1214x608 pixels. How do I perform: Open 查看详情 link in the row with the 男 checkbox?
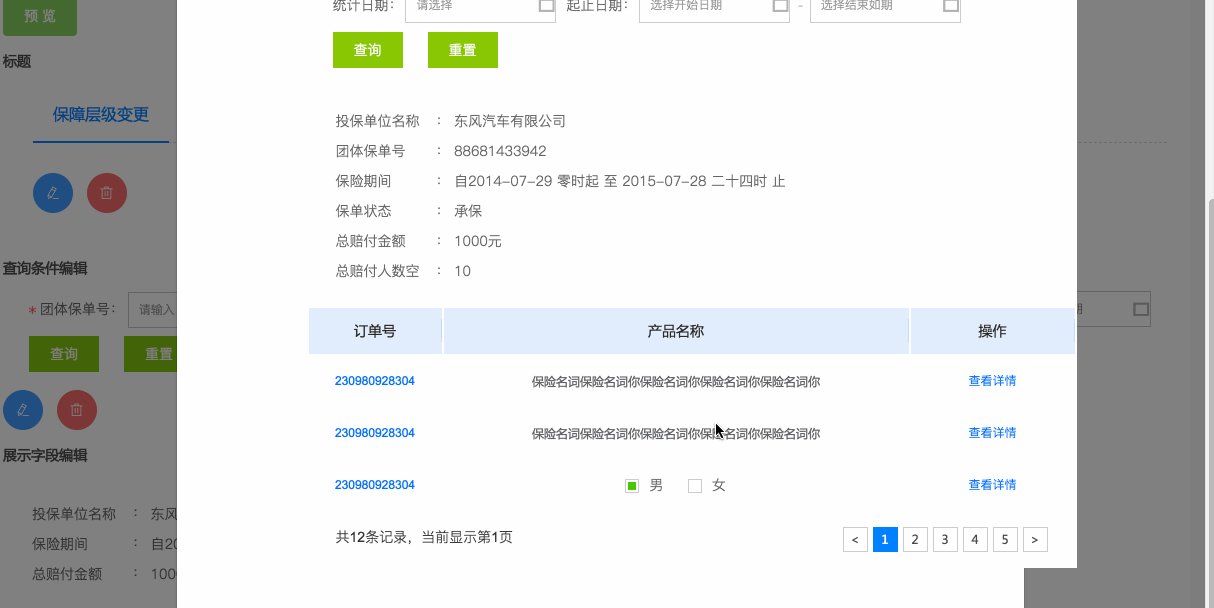tap(992, 485)
